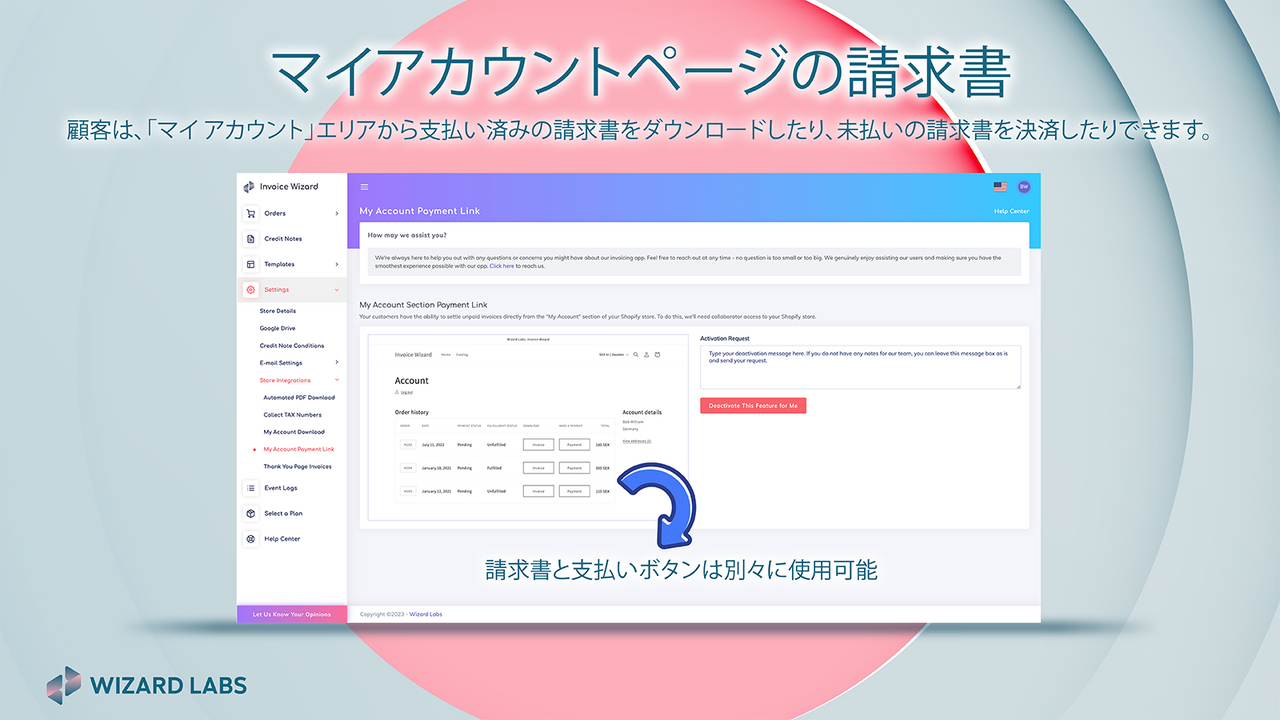Select Store Integrations item
The height and width of the screenshot is (720, 1280).
[285, 380]
